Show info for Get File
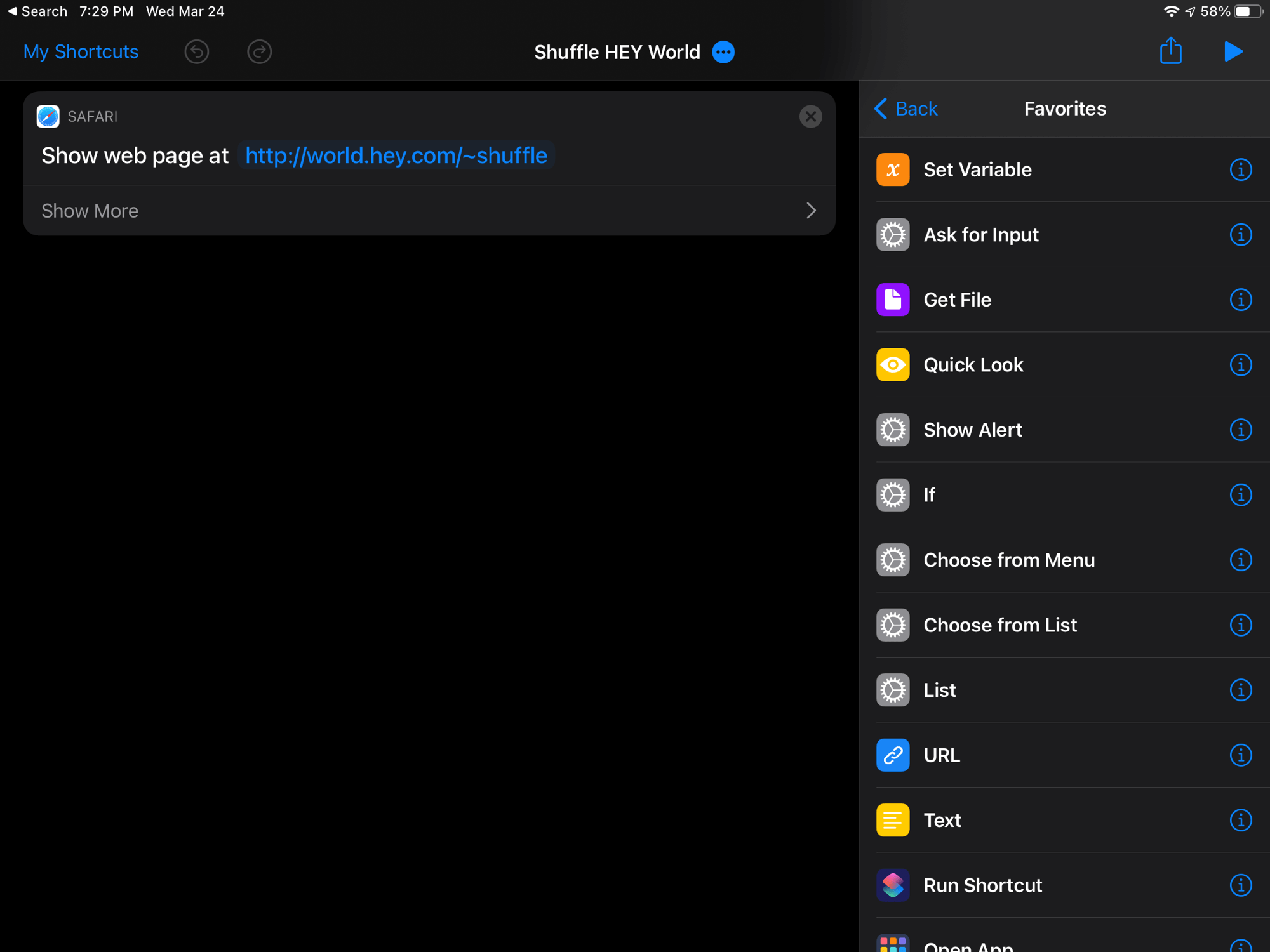This screenshot has width=1270, height=952. pyautogui.click(x=1240, y=300)
